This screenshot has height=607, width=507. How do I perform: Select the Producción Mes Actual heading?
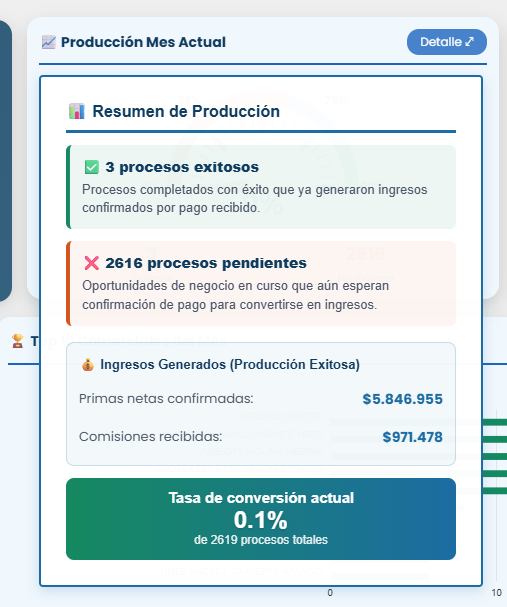click(x=143, y=42)
